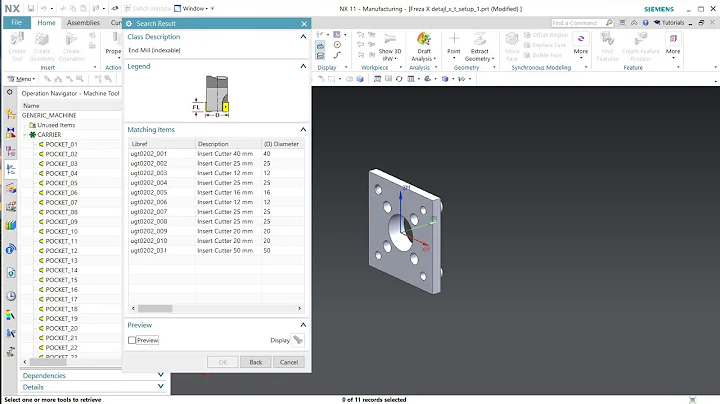The height and width of the screenshot is (404, 720).
Task: Select row ugt0202_009 in Matching Items
Action: (x=216, y=231)
